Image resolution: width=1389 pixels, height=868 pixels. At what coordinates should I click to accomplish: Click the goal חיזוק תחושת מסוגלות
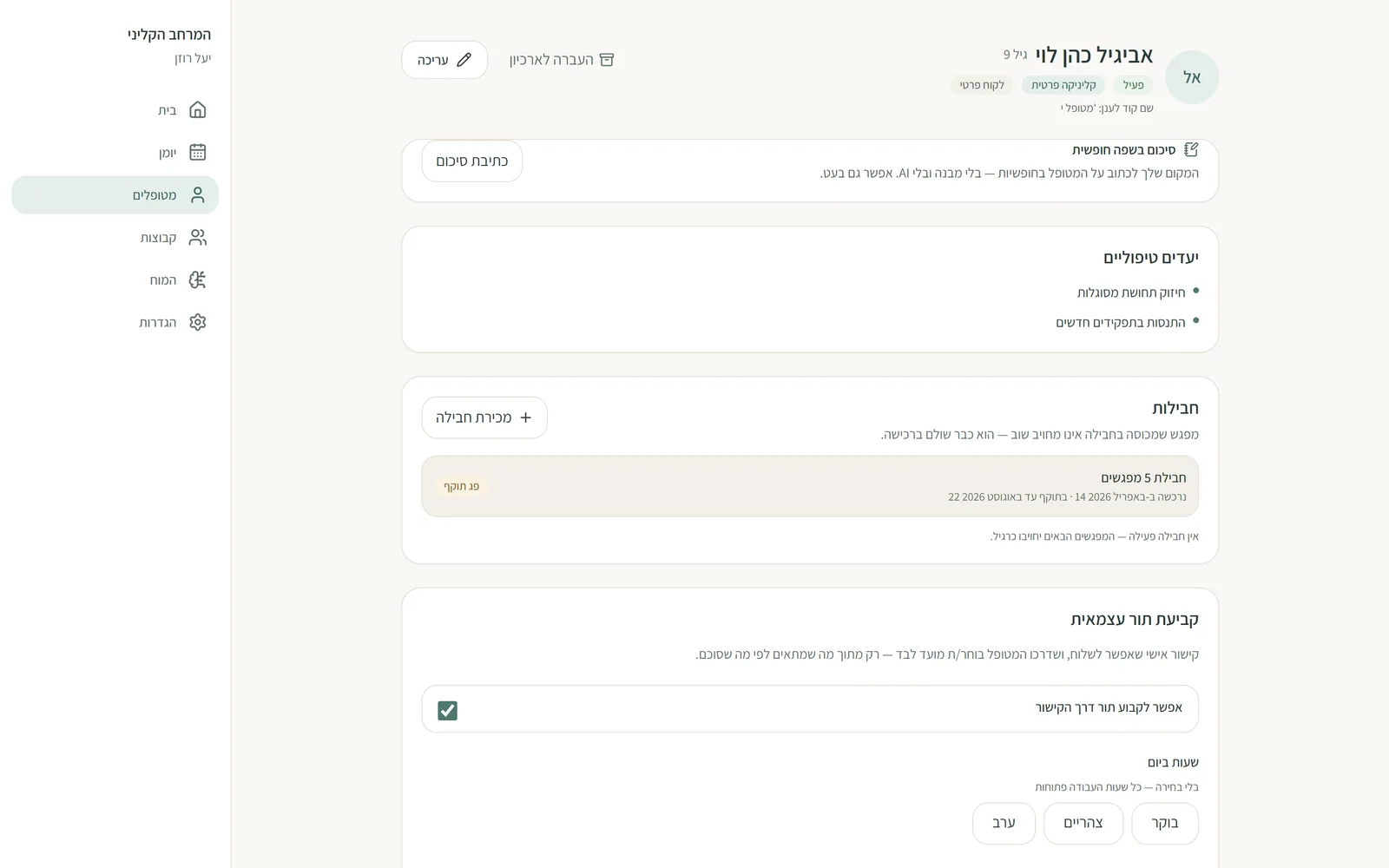pos(1131,293)
